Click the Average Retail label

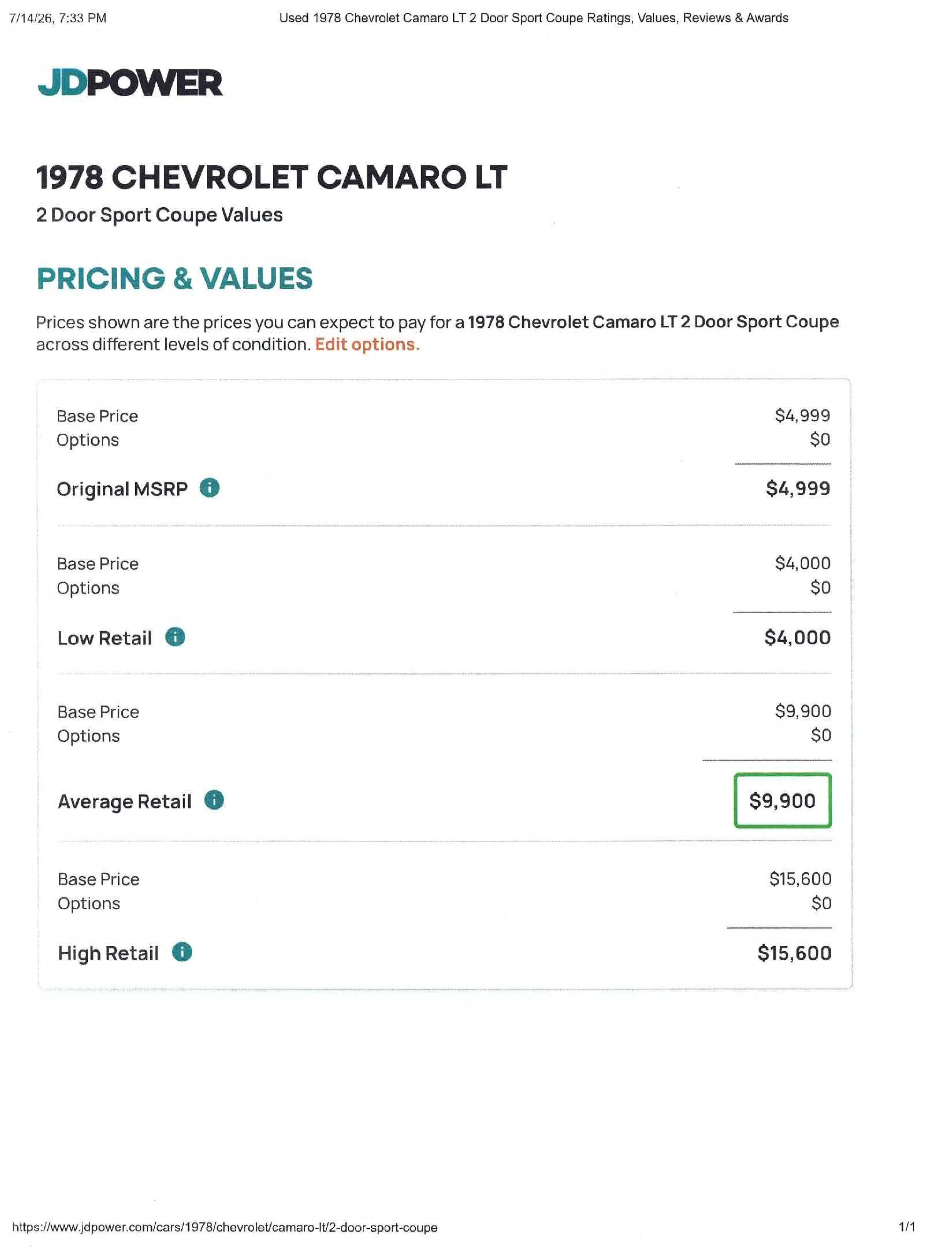coord(125,802)
